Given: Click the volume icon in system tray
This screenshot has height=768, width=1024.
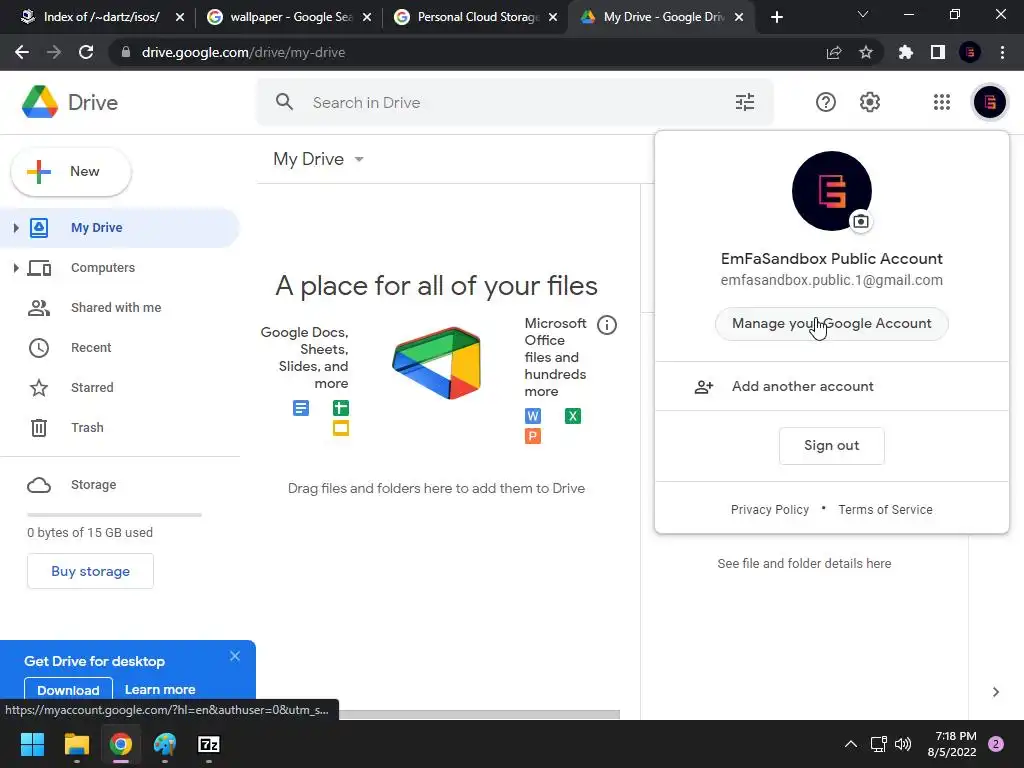Looking at the screenshot, I should click(903, 744).
